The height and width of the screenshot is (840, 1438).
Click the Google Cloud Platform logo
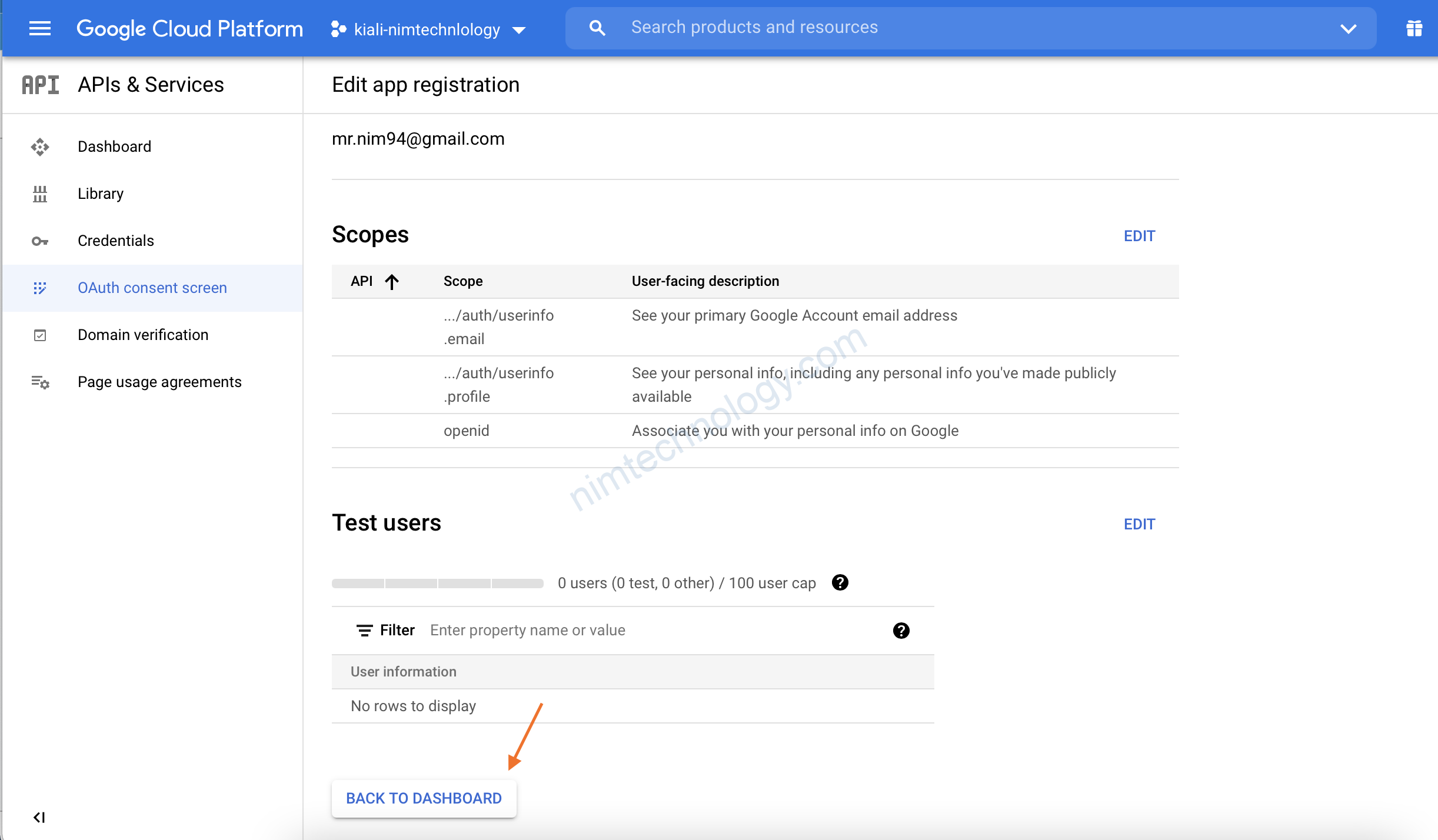click(189, 28)
